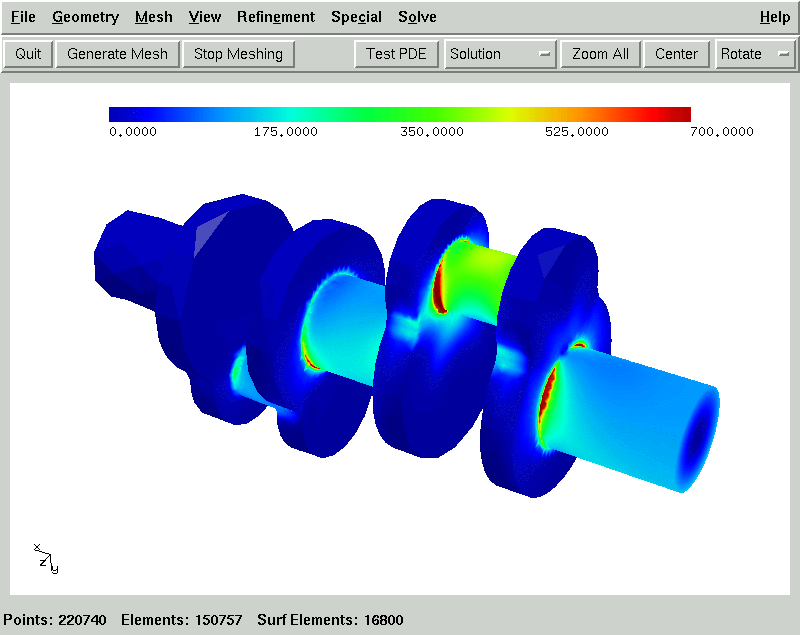Click the Elements: 150757 status text
Screen dimensions: 800x635
coord(182,620)
